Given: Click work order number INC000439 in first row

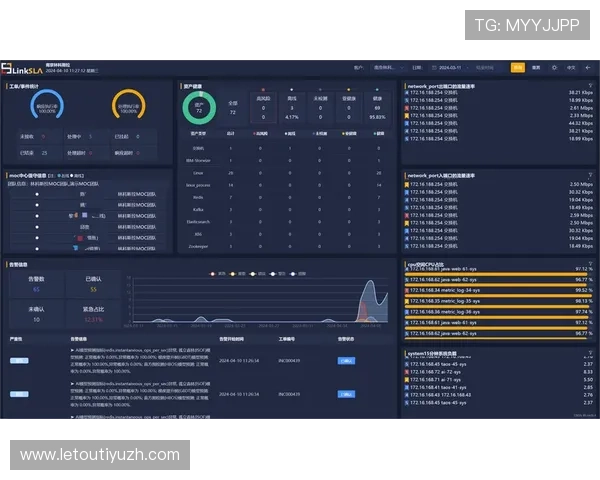Looking at the screenshot, I should pyautogui.click(x=289, y=359).
